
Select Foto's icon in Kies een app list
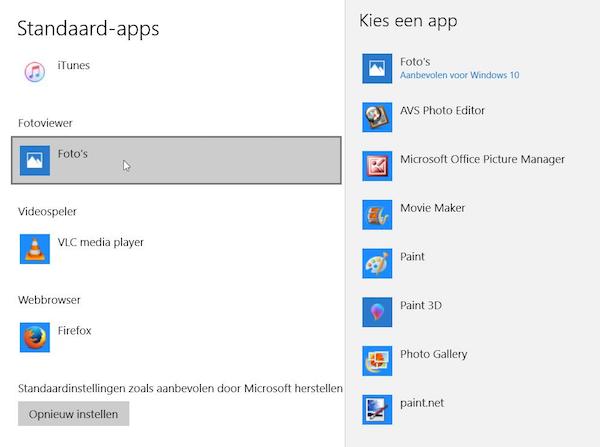pos(377,69)
